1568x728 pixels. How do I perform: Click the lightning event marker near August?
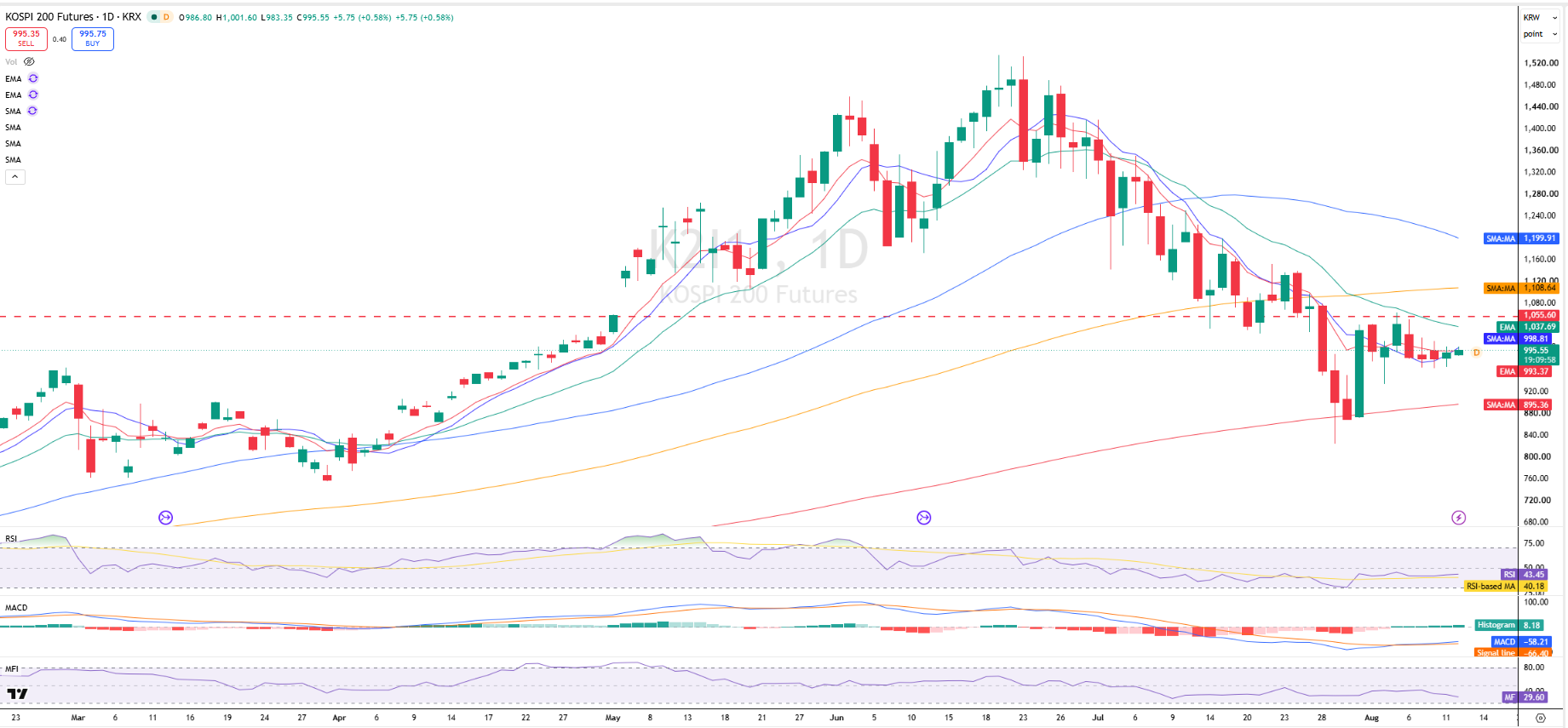pyautogui.click(x=1459, y=518)
